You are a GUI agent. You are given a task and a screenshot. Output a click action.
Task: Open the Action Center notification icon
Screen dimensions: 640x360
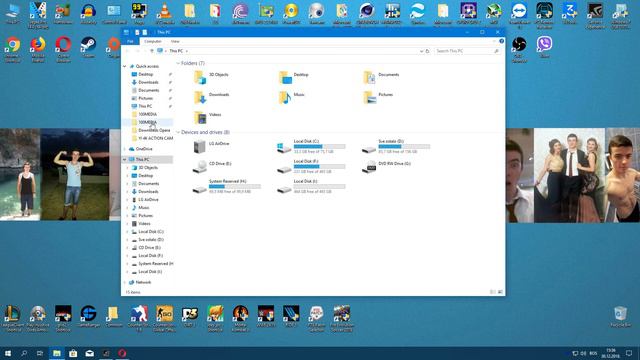[x=629, y=353]
